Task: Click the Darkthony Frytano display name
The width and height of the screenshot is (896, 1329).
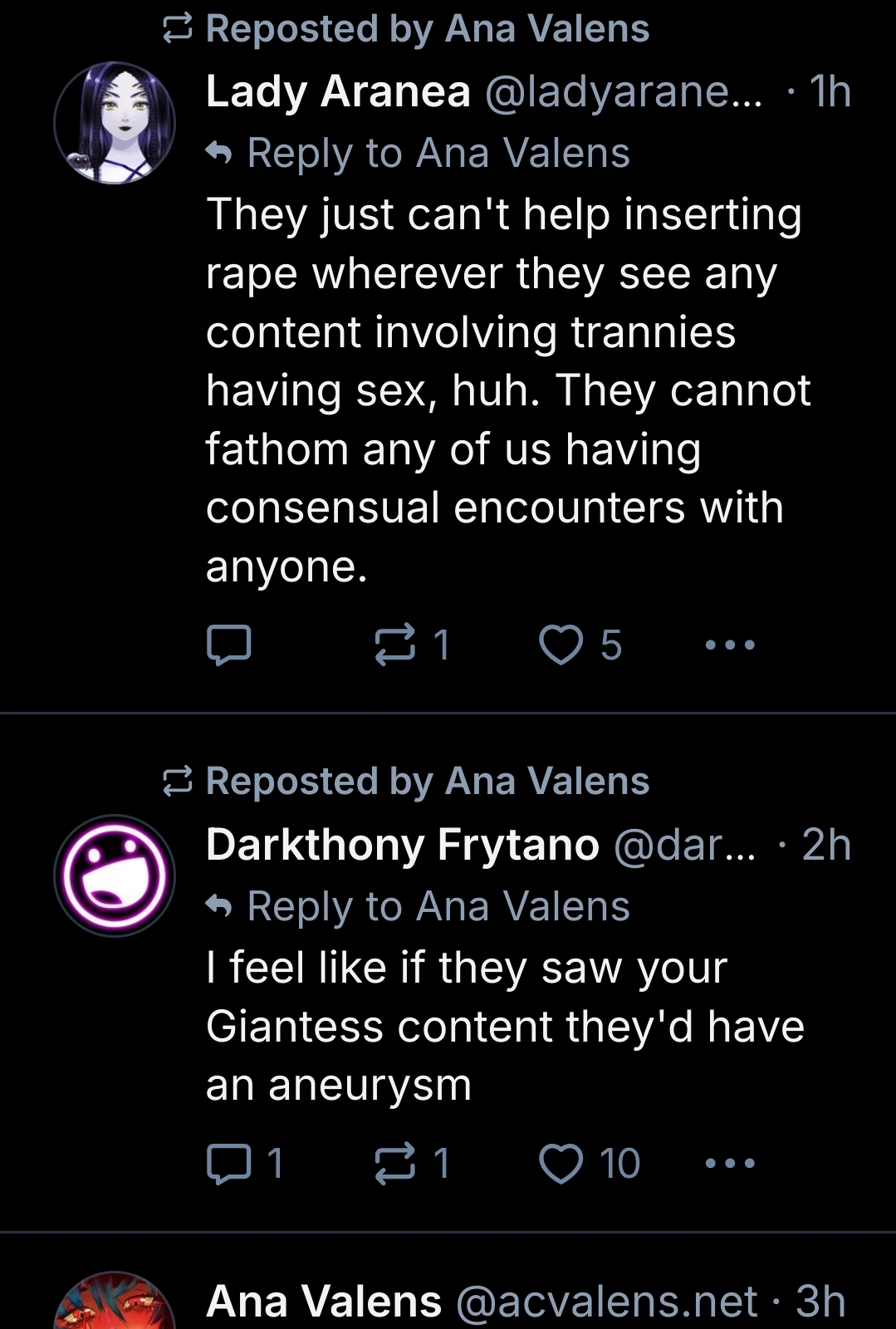Action: tap(403, 845)
